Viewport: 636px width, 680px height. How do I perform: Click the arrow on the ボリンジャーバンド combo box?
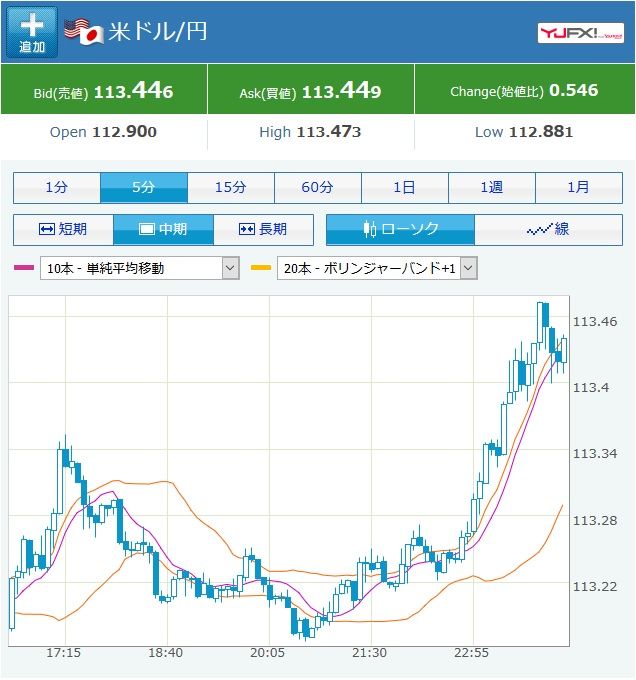(x=469, y=268)
